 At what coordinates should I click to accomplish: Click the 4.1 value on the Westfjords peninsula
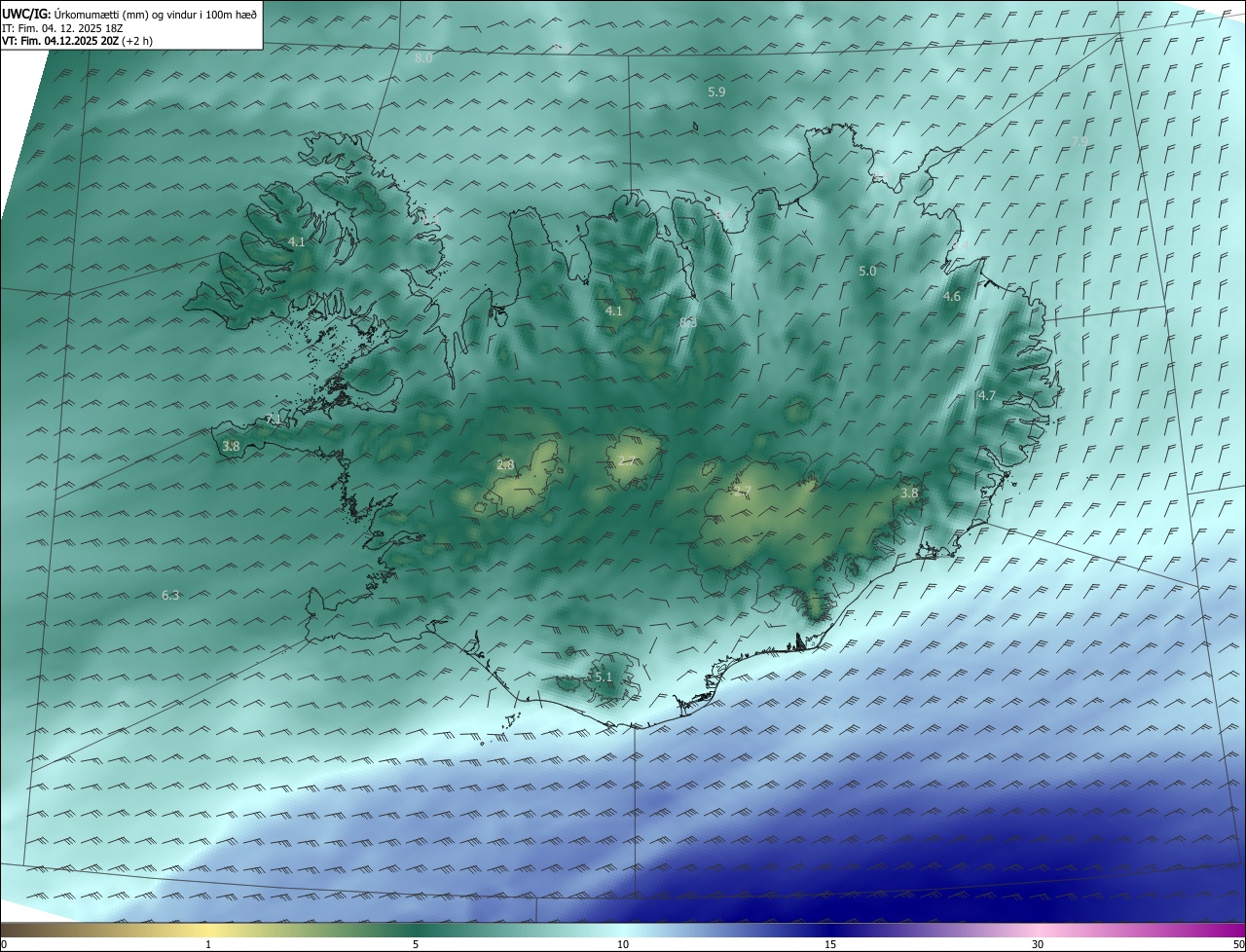pyautogui.click(x=297, y=241)
